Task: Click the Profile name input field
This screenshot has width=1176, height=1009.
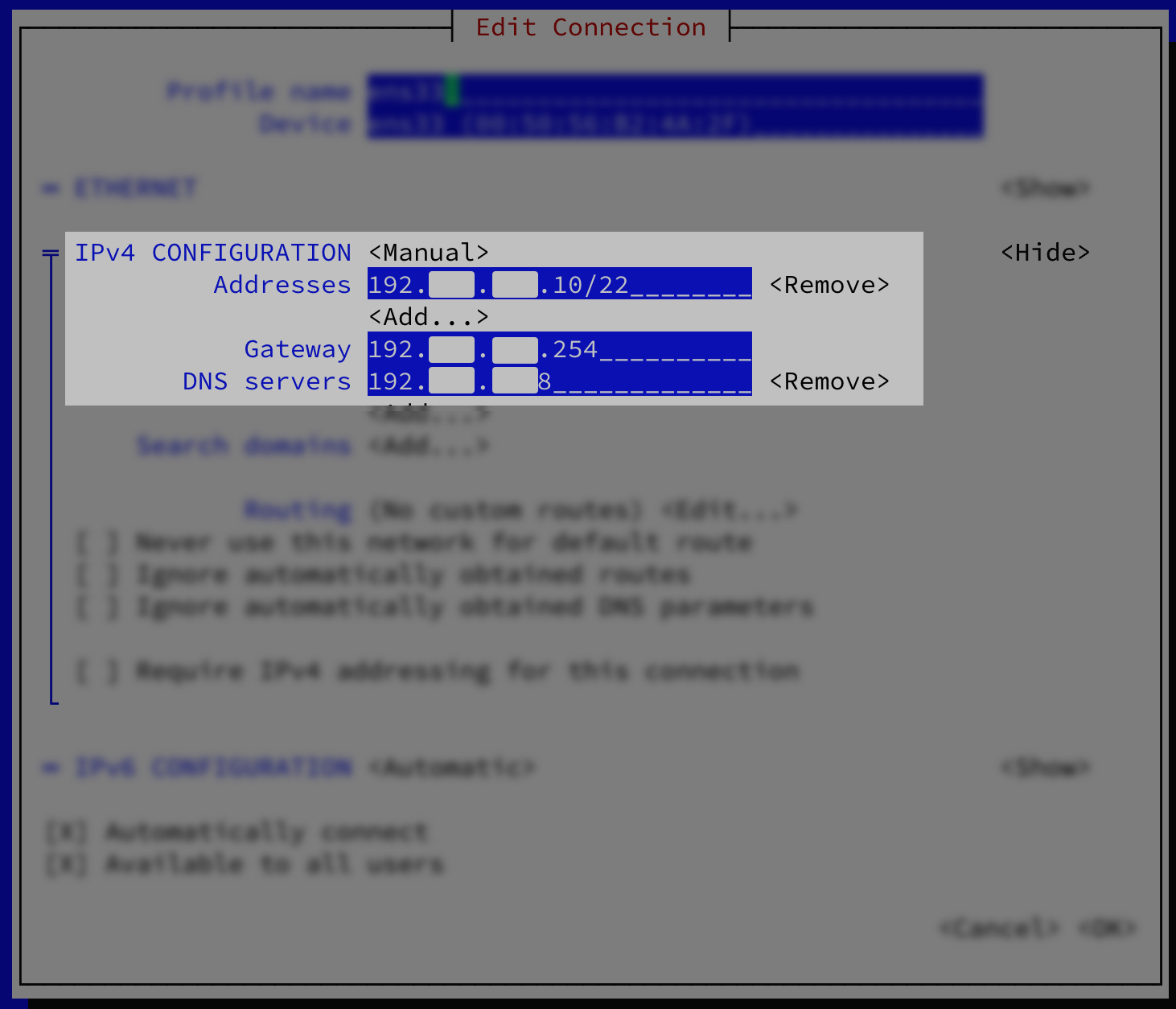Action: [674, 91]
